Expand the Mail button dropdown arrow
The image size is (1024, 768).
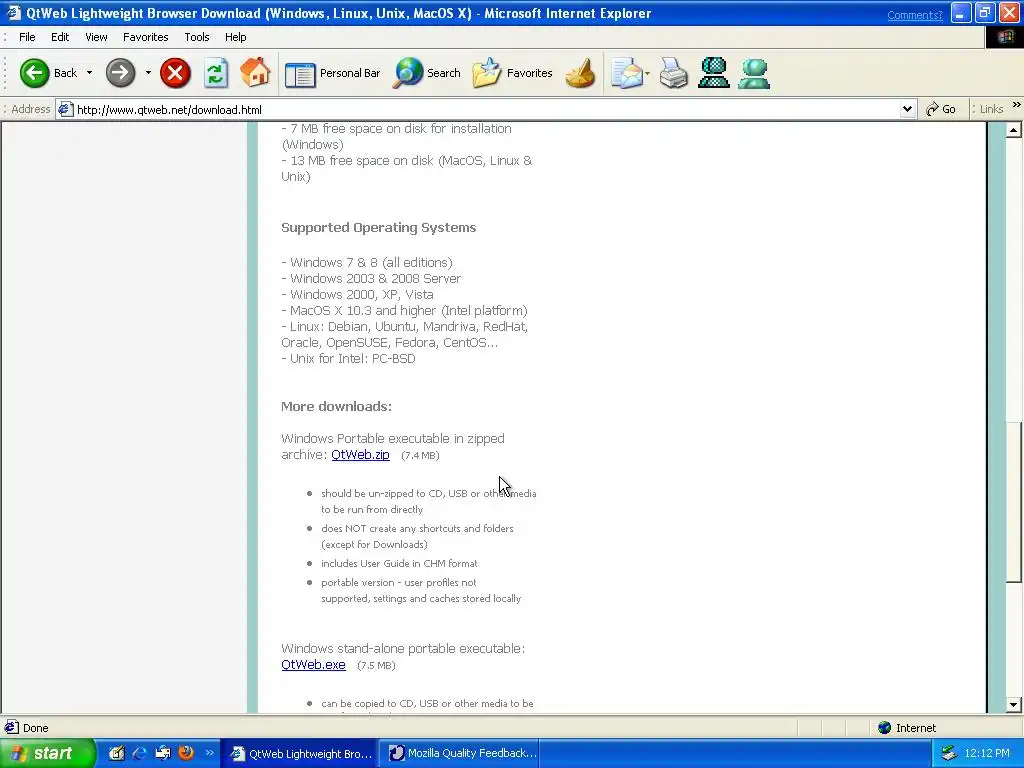pyautogui.click(x=647, y=73)
